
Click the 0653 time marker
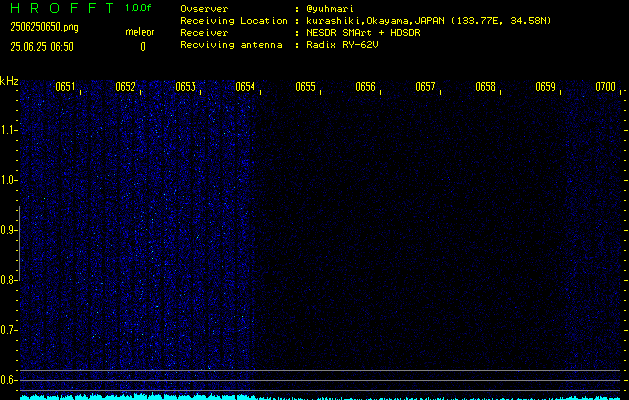click(185, 87)
